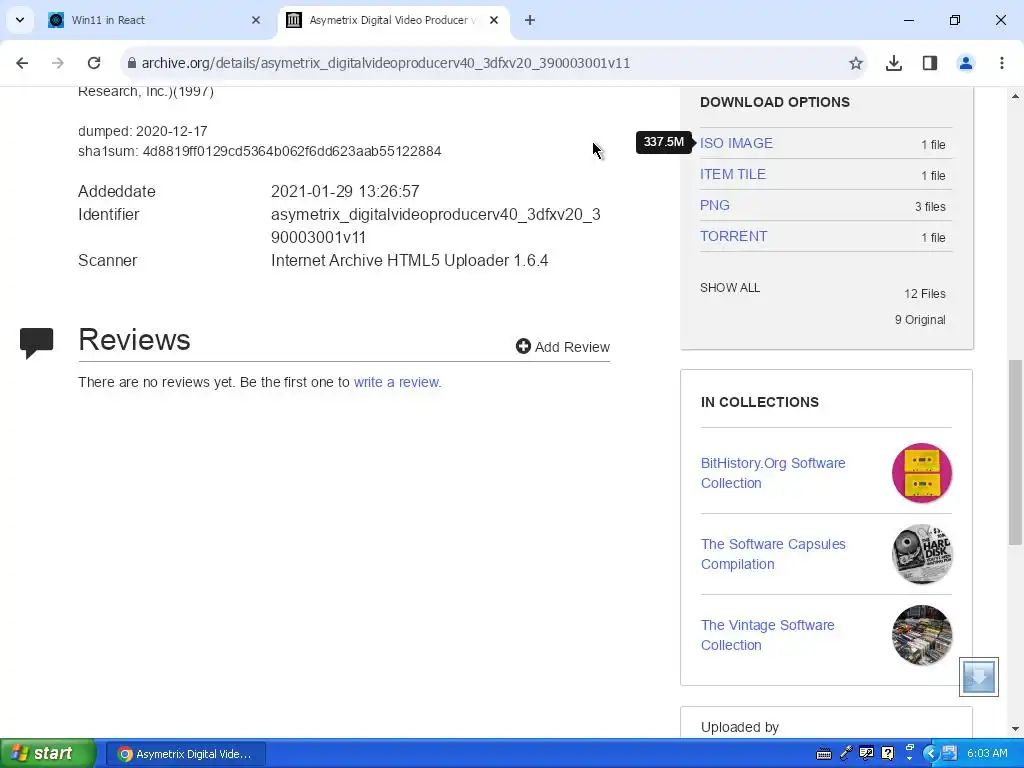Download the TORRENT file
Screen dimensions: 1024x768
[733, 236]
